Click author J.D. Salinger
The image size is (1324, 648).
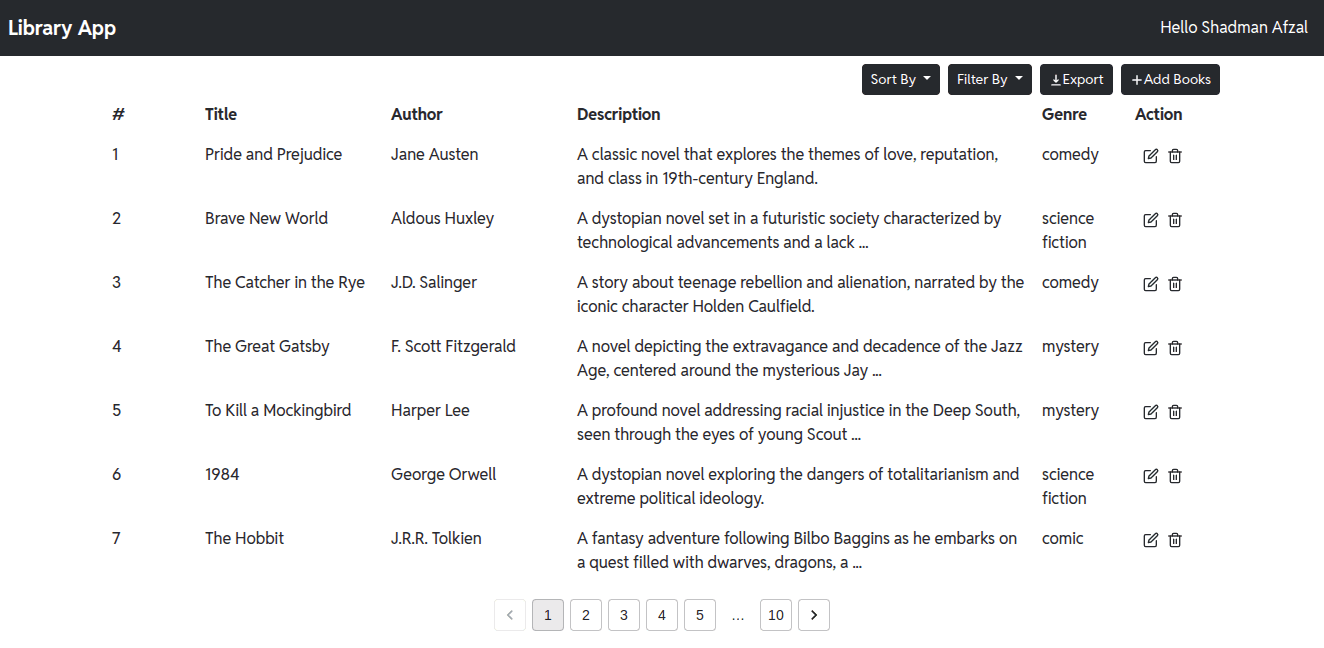pyautogui.click(x=434, y=282)
